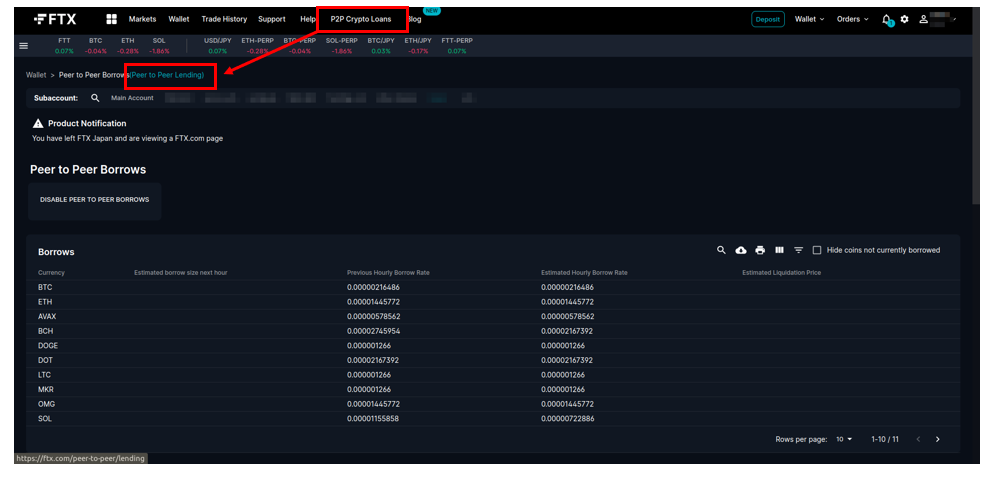Image resolution: width=994 pixels, height=478 pixels.
Task: Open the SOL-PERP market ticker
Action: click(342, 45)
